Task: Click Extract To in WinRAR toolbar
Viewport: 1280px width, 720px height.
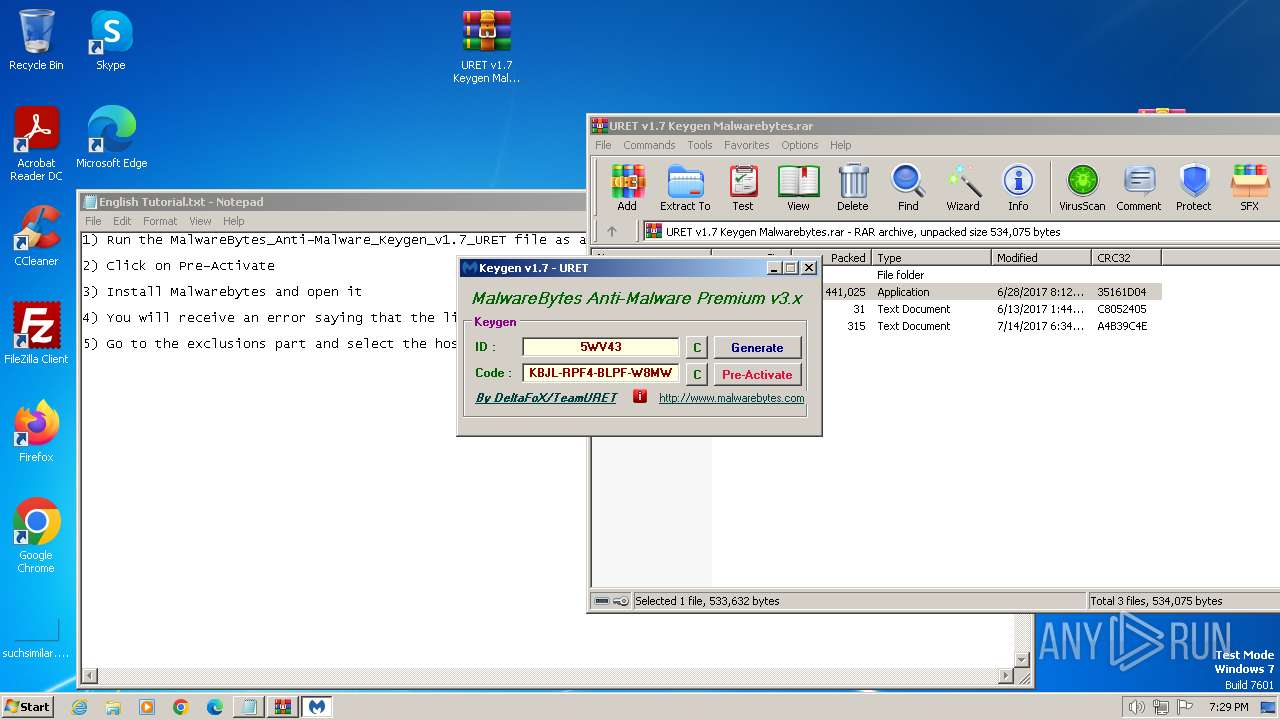Action: pyautogui.click(x=685, y=188)
